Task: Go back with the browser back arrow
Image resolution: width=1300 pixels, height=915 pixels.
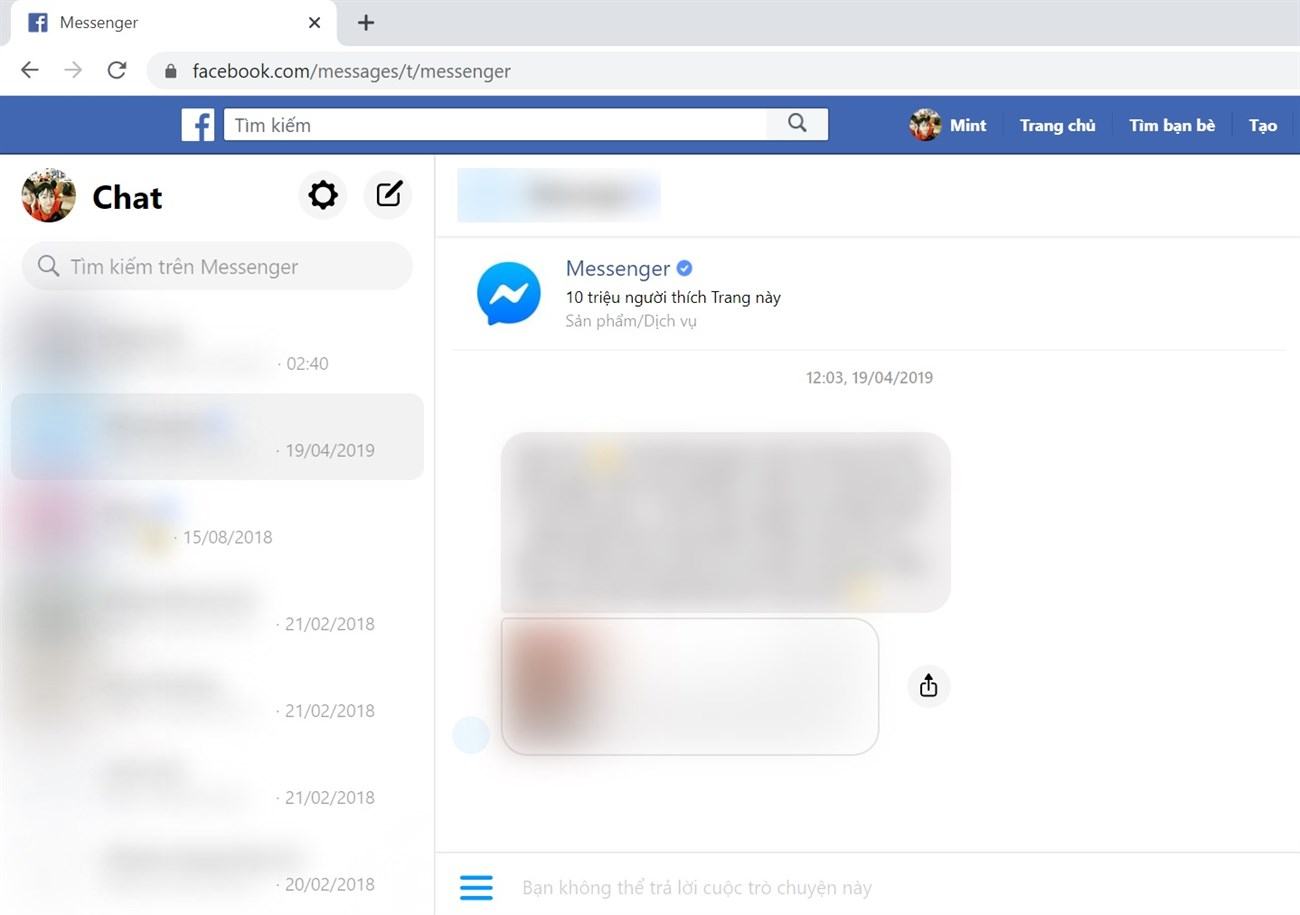Action: [30, 70]
